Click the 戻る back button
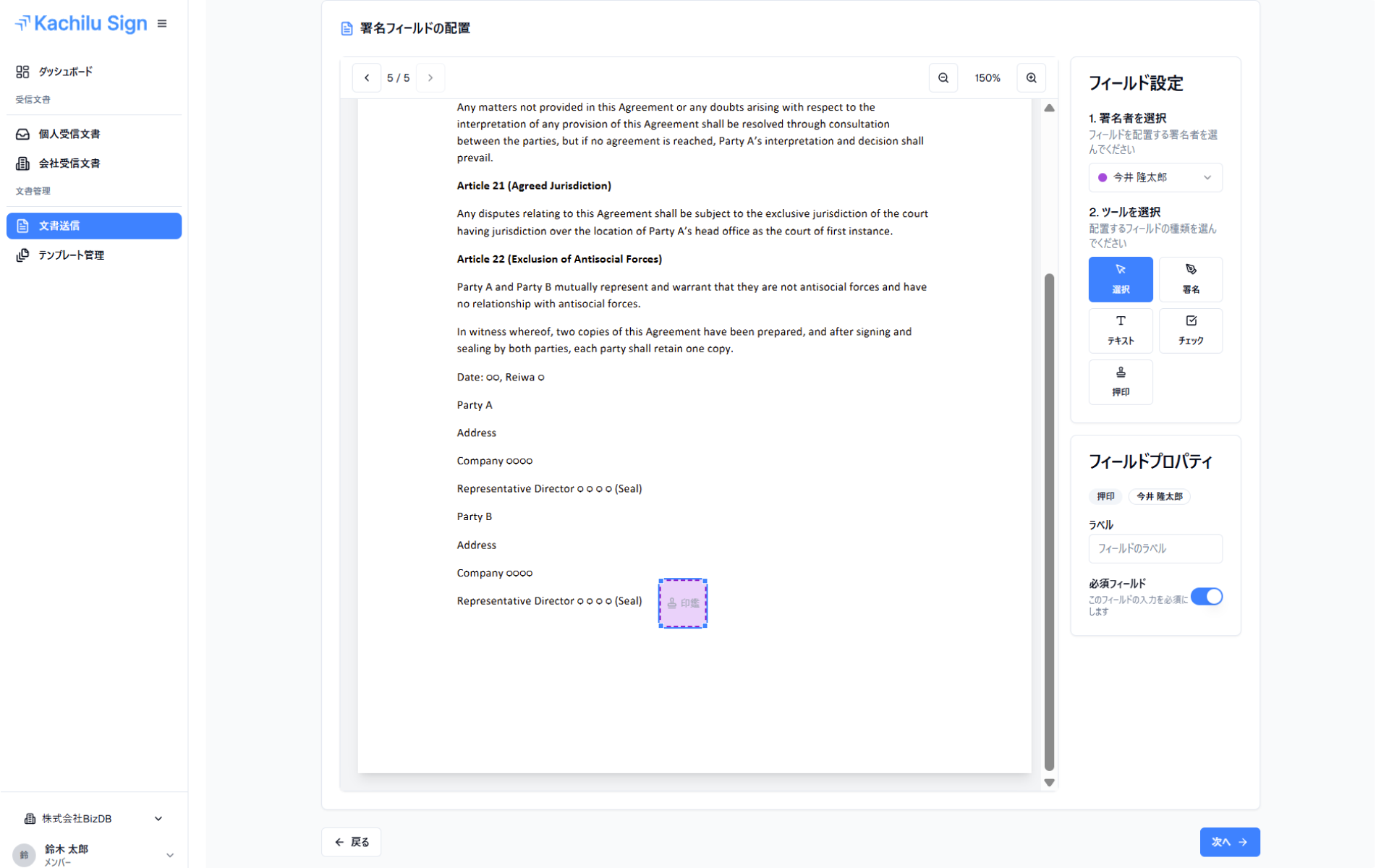Viewport: 1389px width, 868px height. click(352, 842)
